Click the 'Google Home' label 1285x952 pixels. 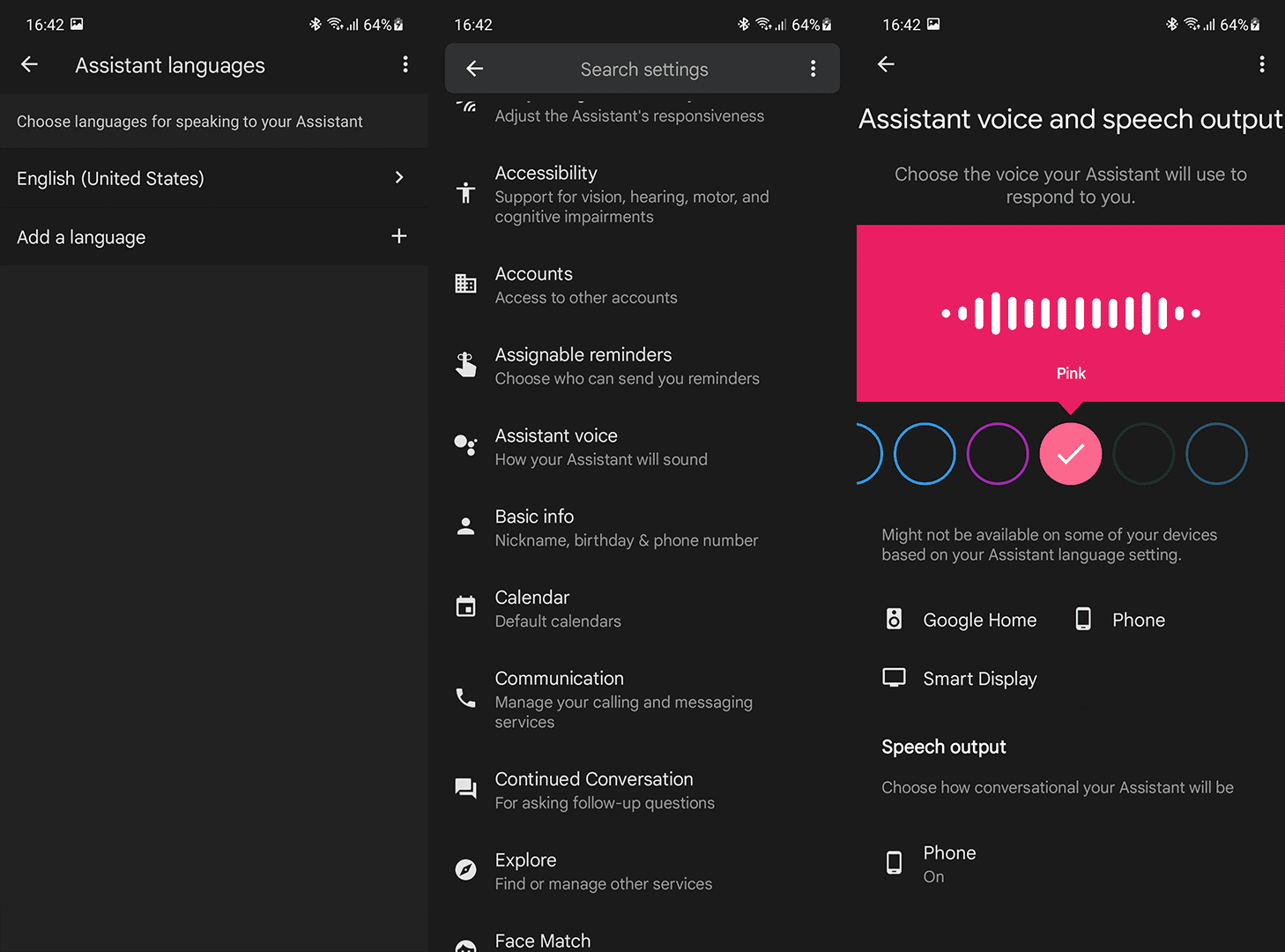coord(980,620)
